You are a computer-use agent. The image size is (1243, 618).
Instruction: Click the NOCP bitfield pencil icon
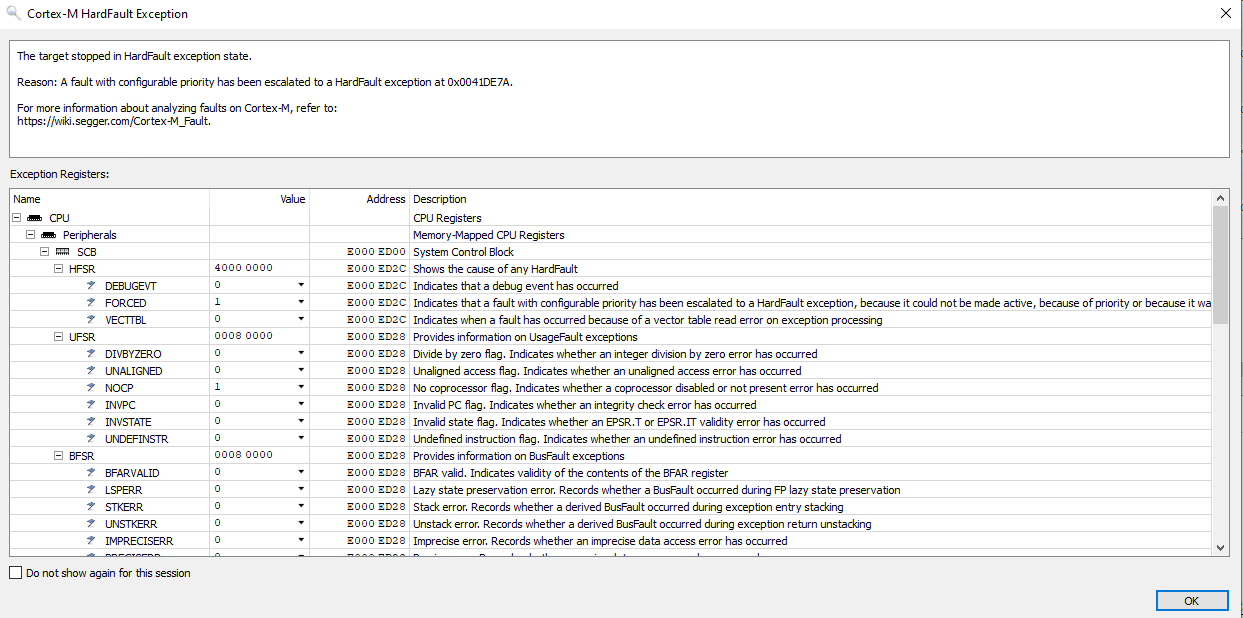tap(90, 388)
